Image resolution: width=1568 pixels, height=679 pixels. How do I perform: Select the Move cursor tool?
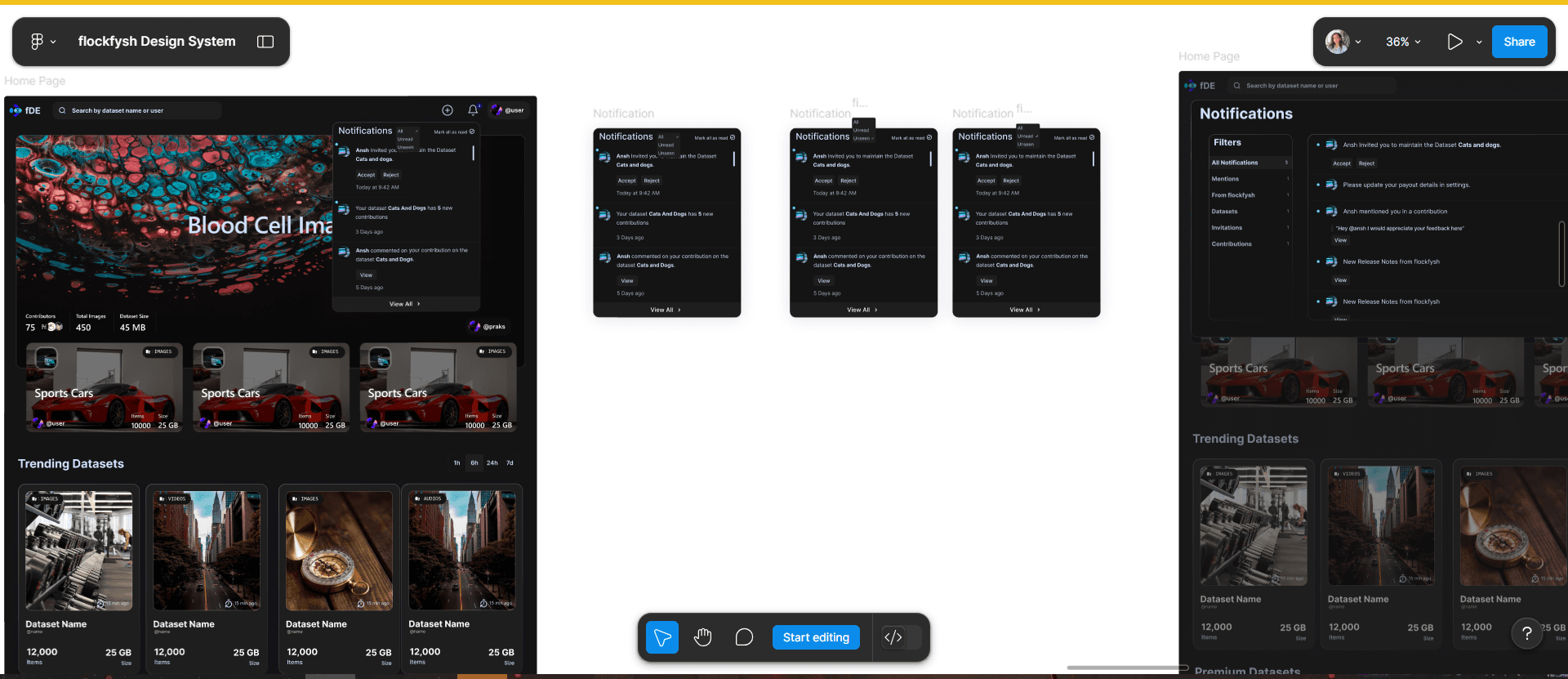(x=662, y=637)
